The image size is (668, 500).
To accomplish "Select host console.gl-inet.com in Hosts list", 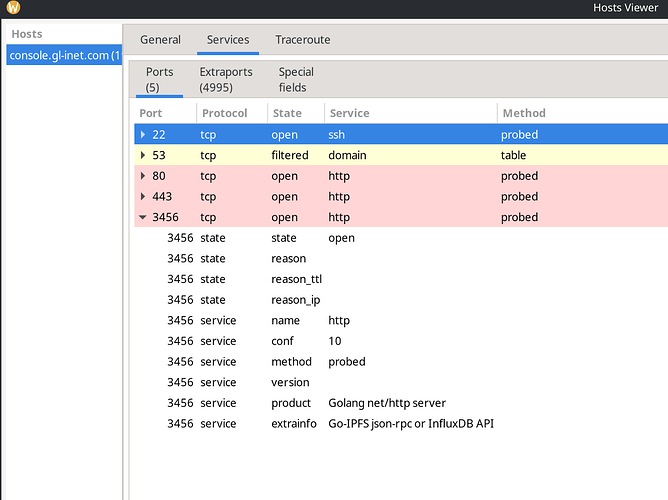I will [x=64, y=55].
